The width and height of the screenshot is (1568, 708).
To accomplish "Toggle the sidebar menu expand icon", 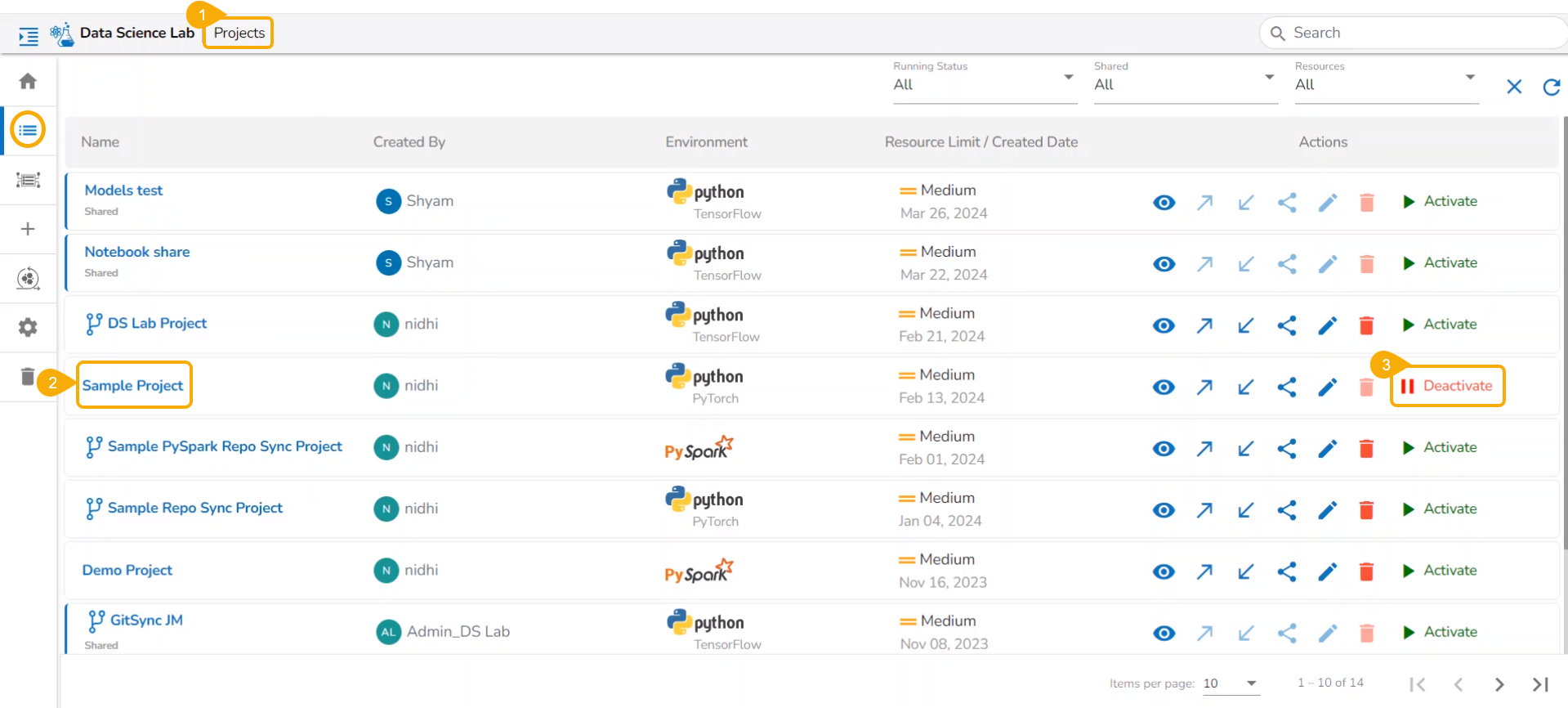I will tap(29, 36).
